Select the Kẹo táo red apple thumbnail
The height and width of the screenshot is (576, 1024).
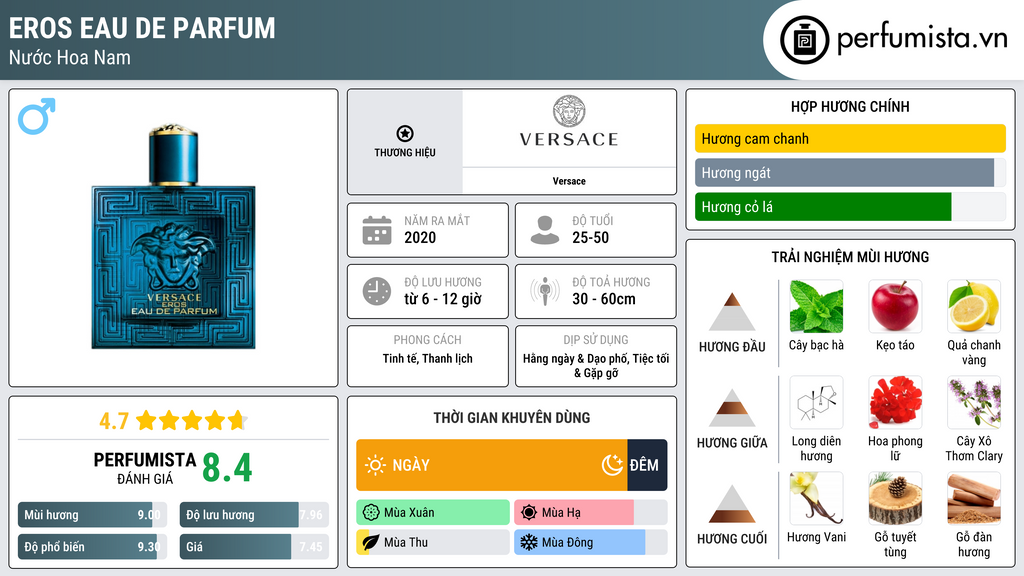click(x=894, y=306)
